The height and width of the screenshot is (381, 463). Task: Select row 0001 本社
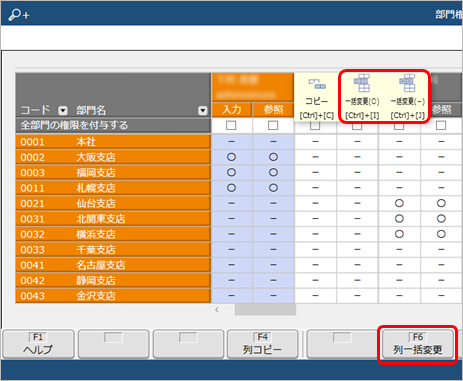pyautogui.click(x=113, y=142)
